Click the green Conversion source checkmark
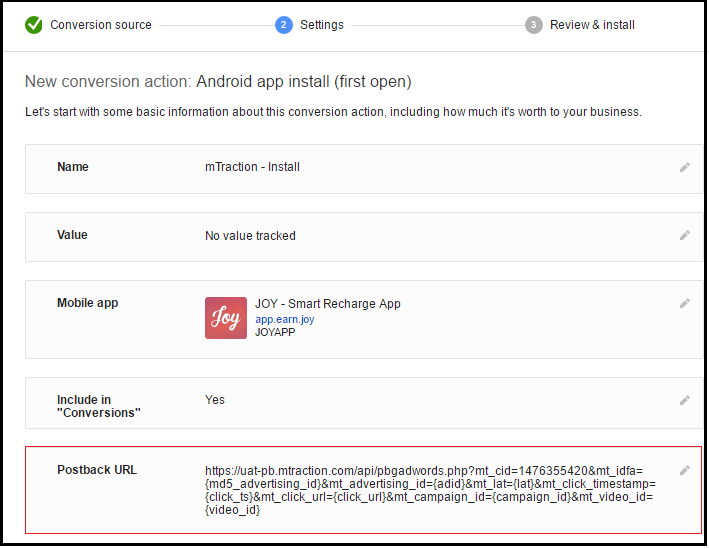This screenshot has width=709, height=549. coord(33,25)
